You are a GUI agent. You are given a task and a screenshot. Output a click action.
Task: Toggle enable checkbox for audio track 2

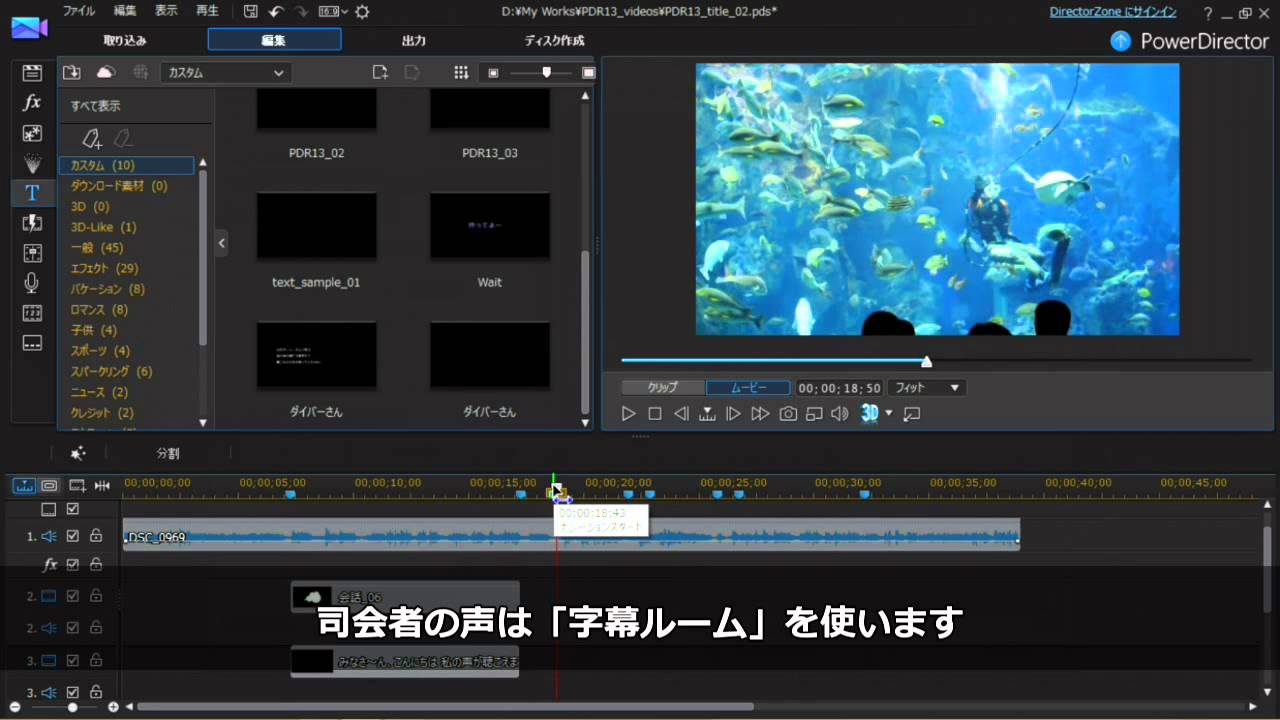72,628
